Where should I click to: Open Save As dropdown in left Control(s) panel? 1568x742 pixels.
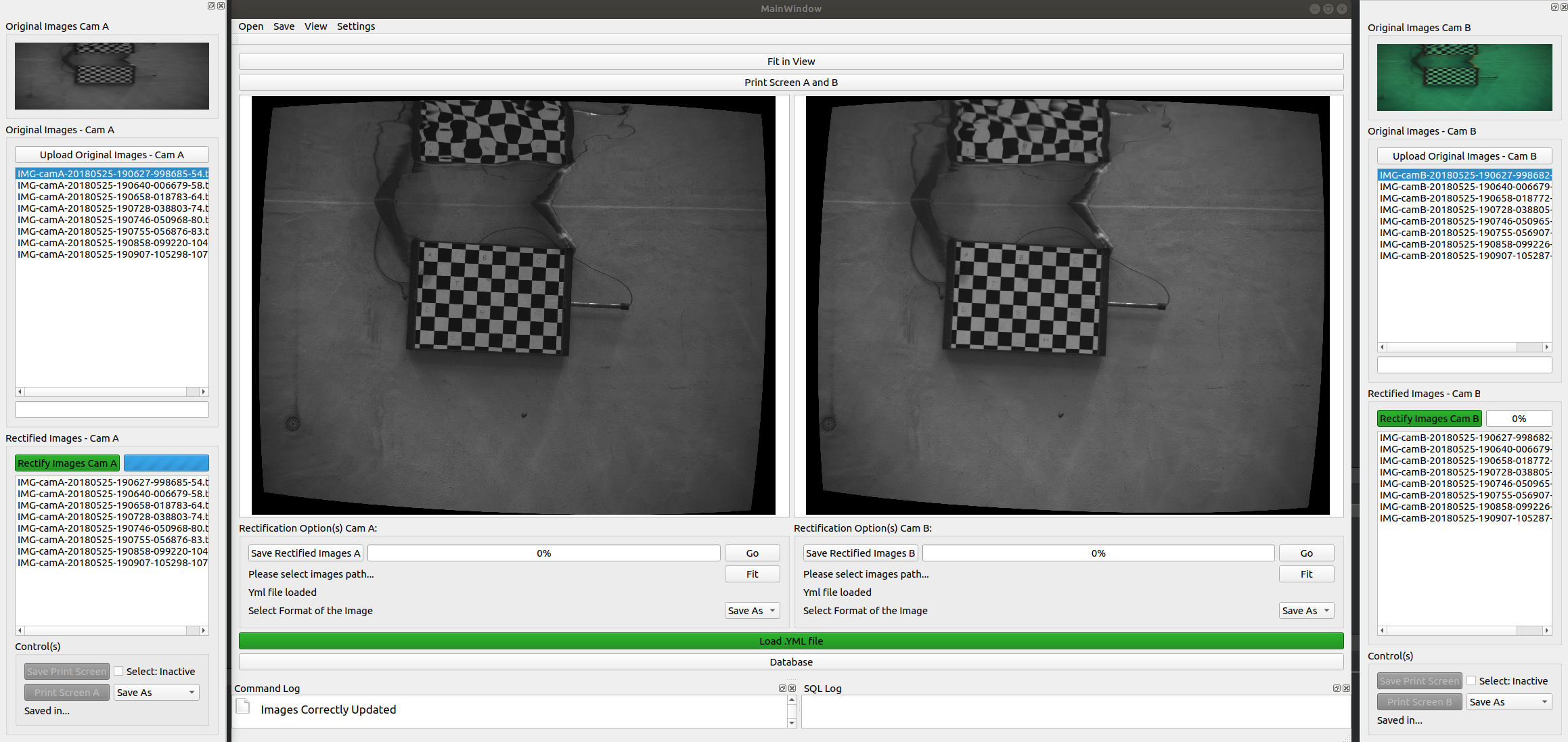coord(156,692)
